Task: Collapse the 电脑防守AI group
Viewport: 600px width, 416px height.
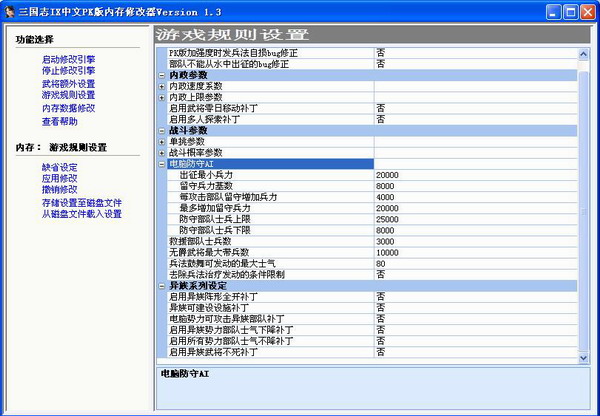Action: coord(163,163)
